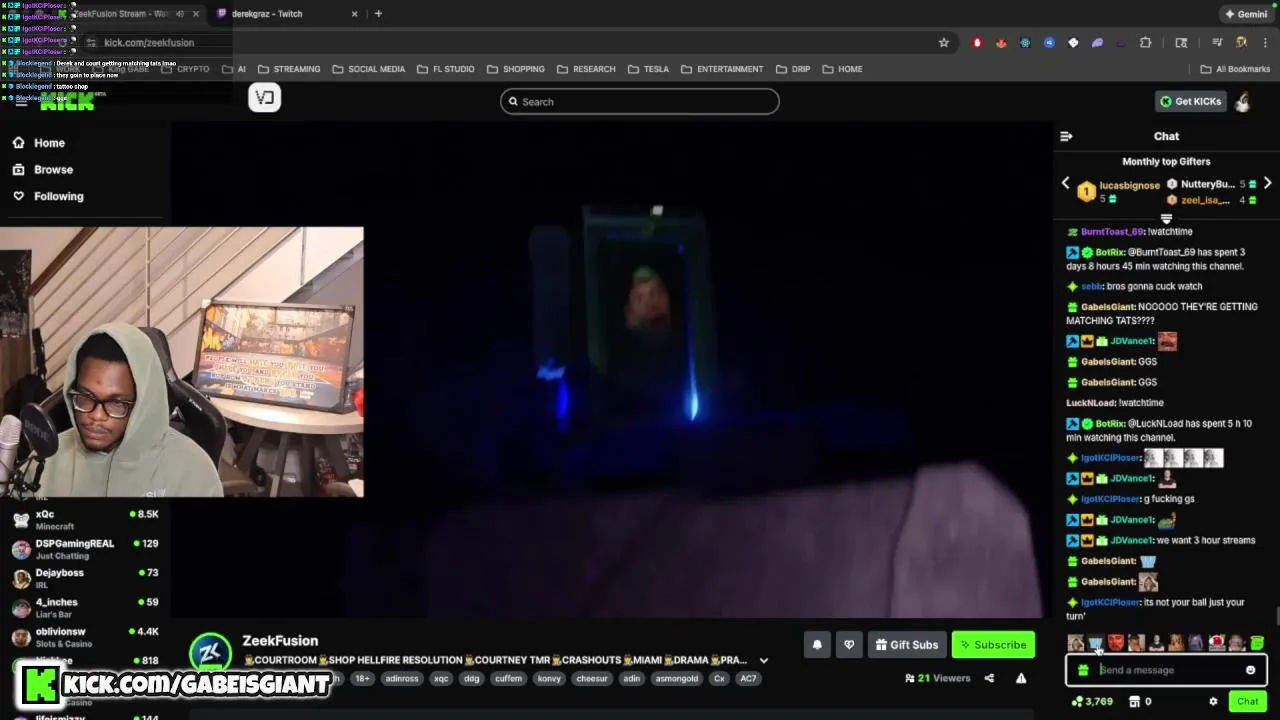This screenshot has width=1280, height=720.
Task: Click the xqc tag
Action: click(x=441, y=678)
